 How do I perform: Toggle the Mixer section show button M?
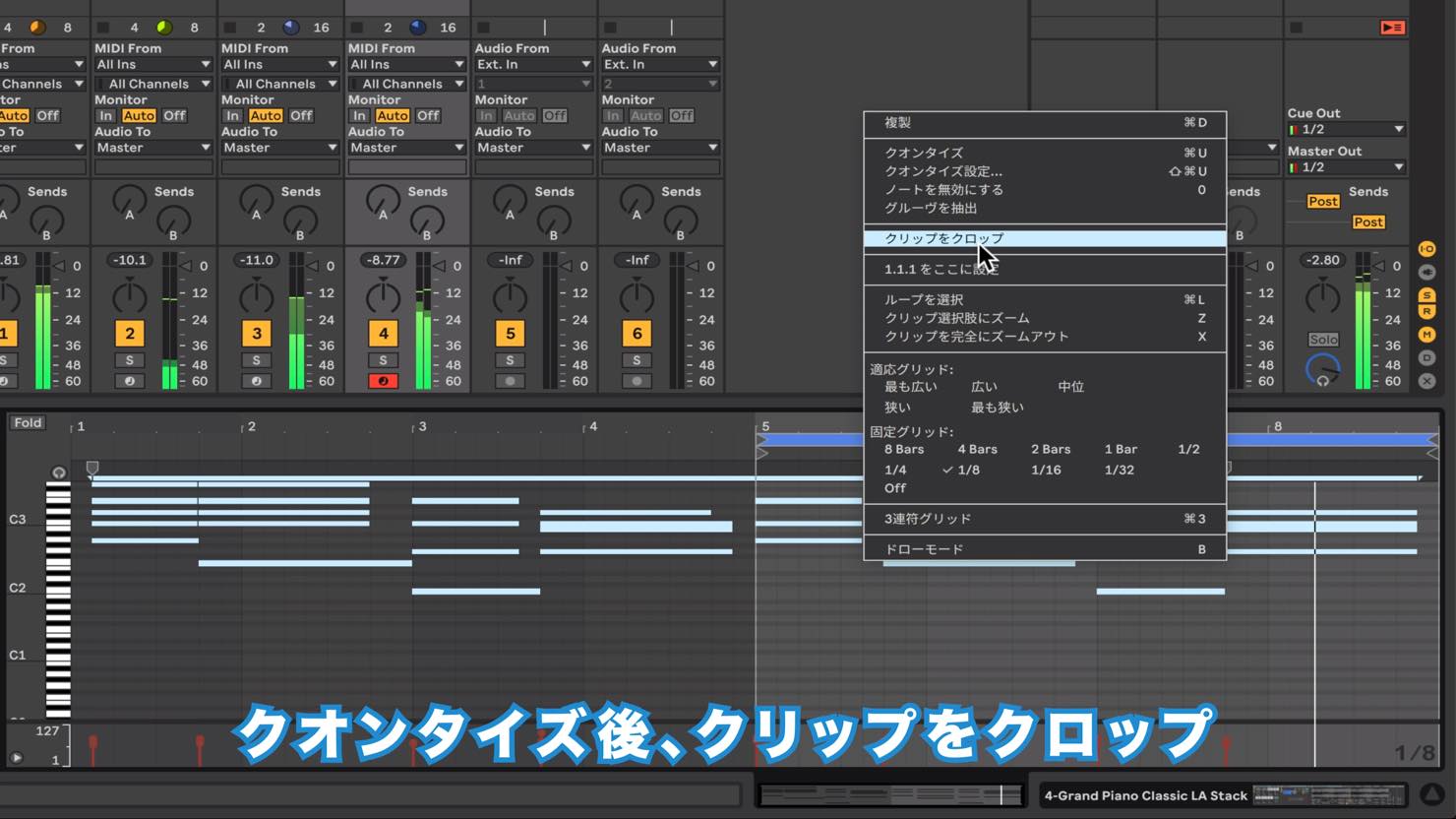[1426, 335]
